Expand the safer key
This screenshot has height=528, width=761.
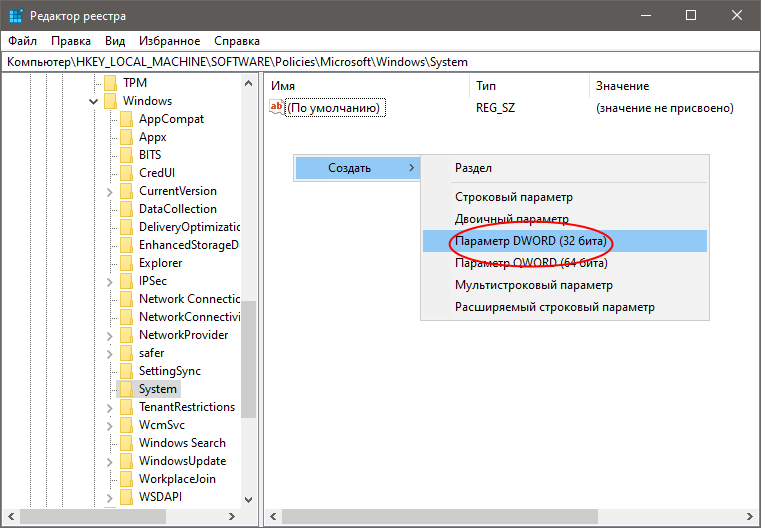pos(110,354)
